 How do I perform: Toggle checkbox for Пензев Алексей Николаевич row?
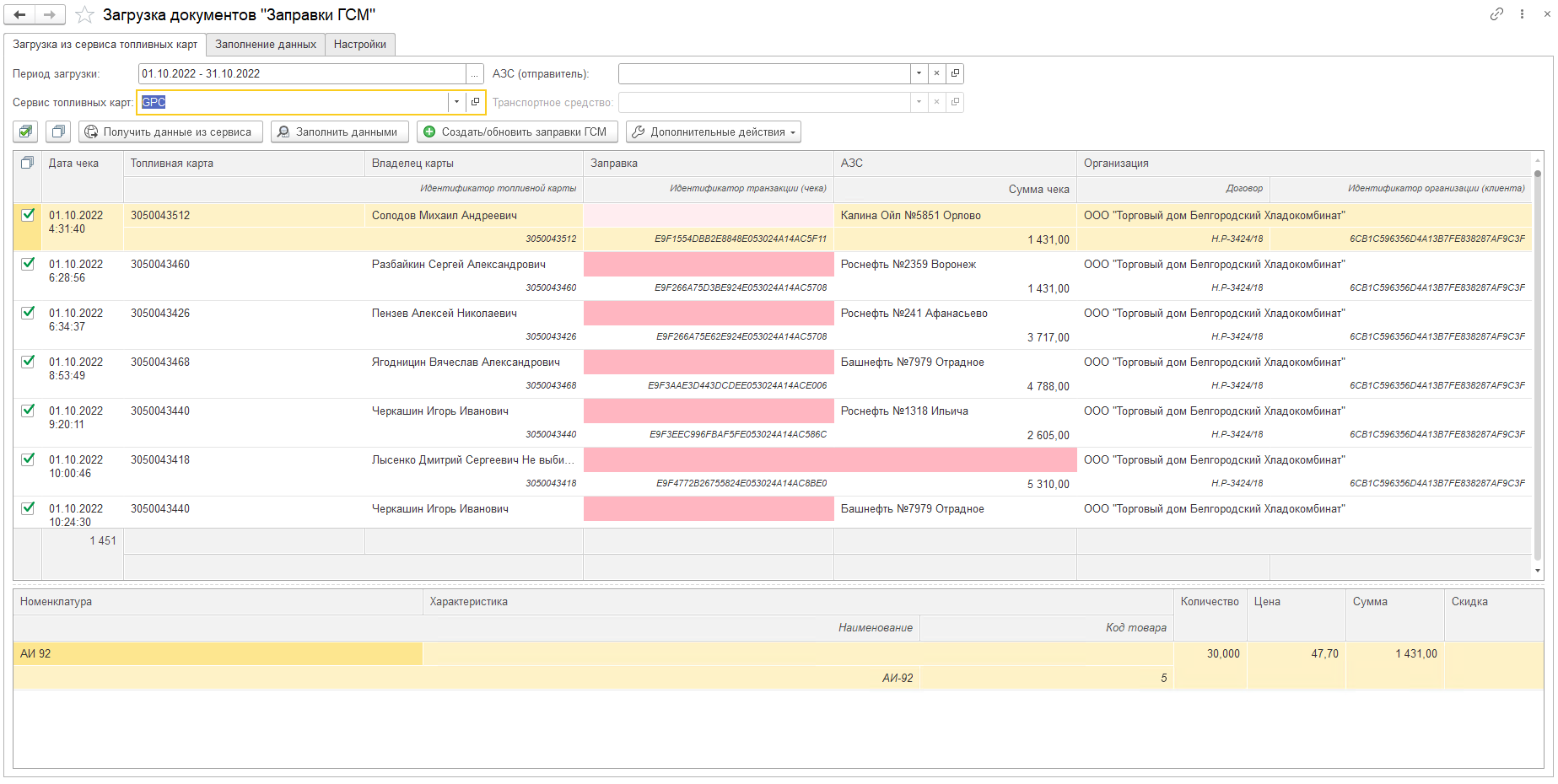[x=28, y=313]
